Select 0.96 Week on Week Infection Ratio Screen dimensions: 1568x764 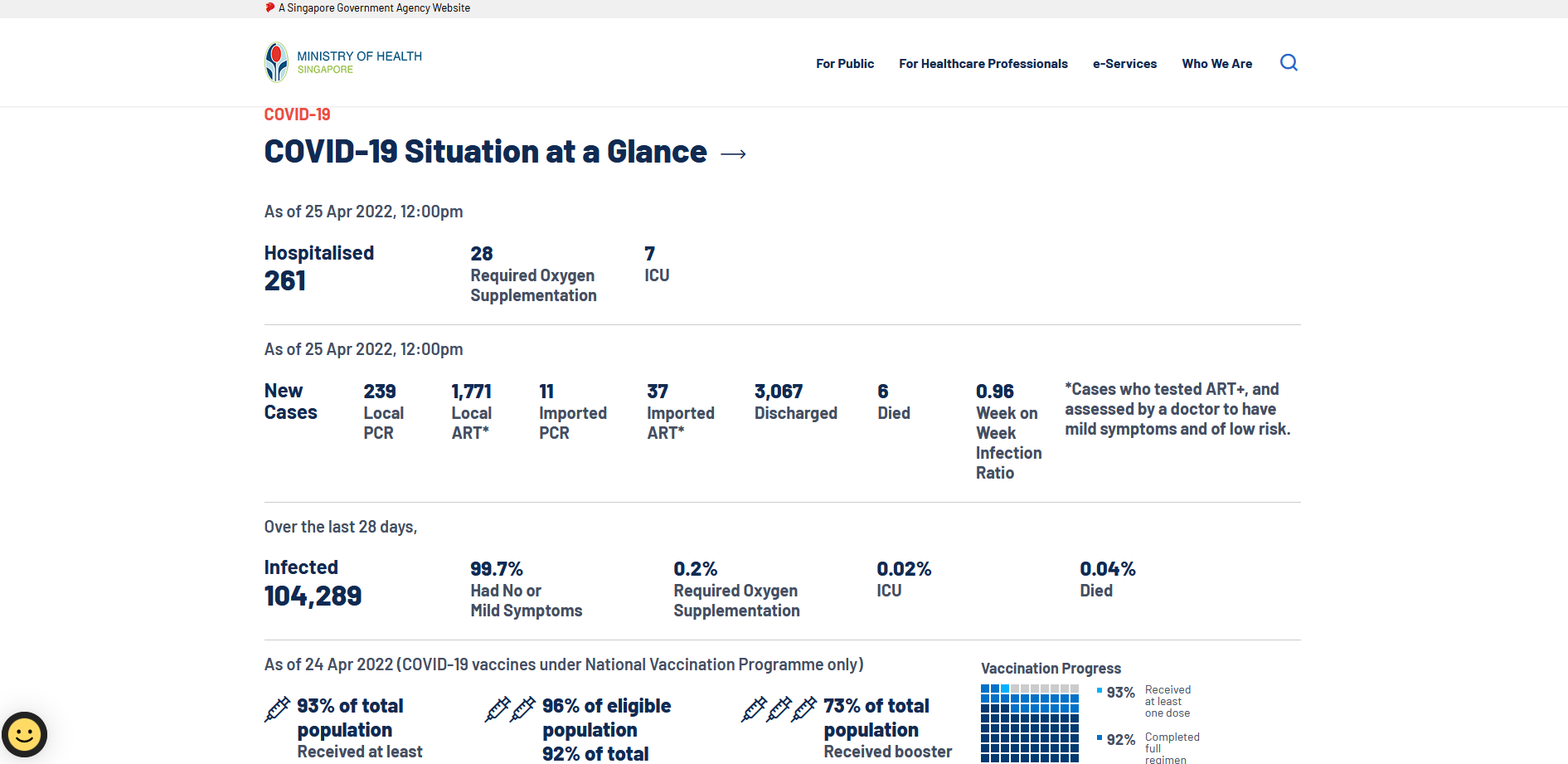(1008, 431)
